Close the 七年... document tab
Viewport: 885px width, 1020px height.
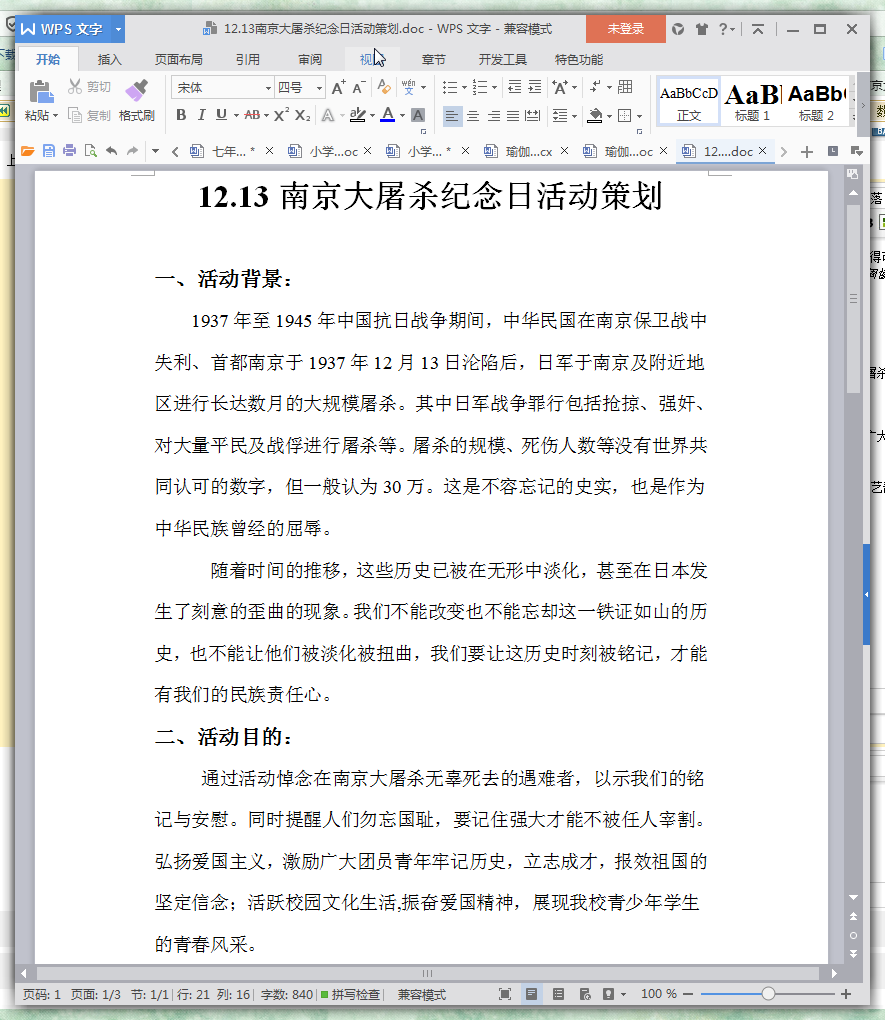(x=269, y=151)
